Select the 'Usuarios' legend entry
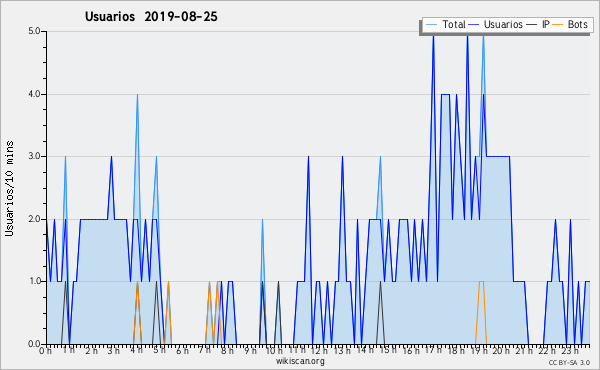600x370 pixels. coord(503,24)
